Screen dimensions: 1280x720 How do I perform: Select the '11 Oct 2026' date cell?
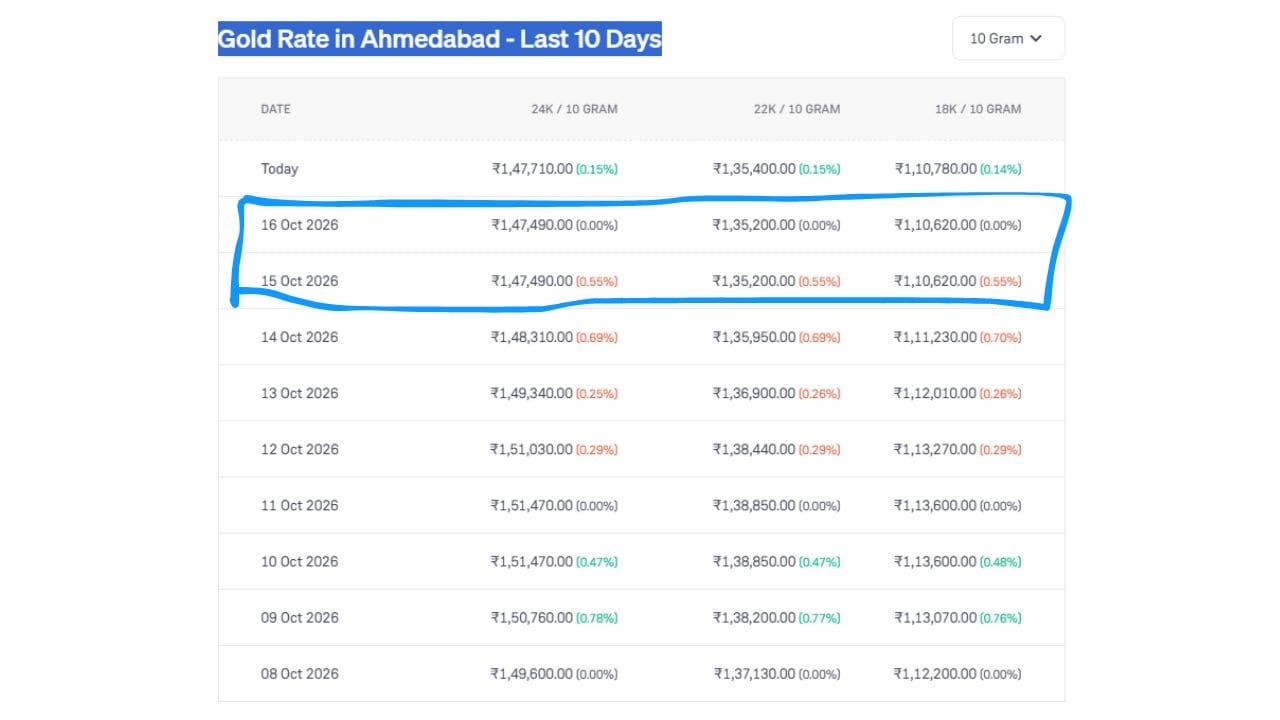click(x=300, y=505)
